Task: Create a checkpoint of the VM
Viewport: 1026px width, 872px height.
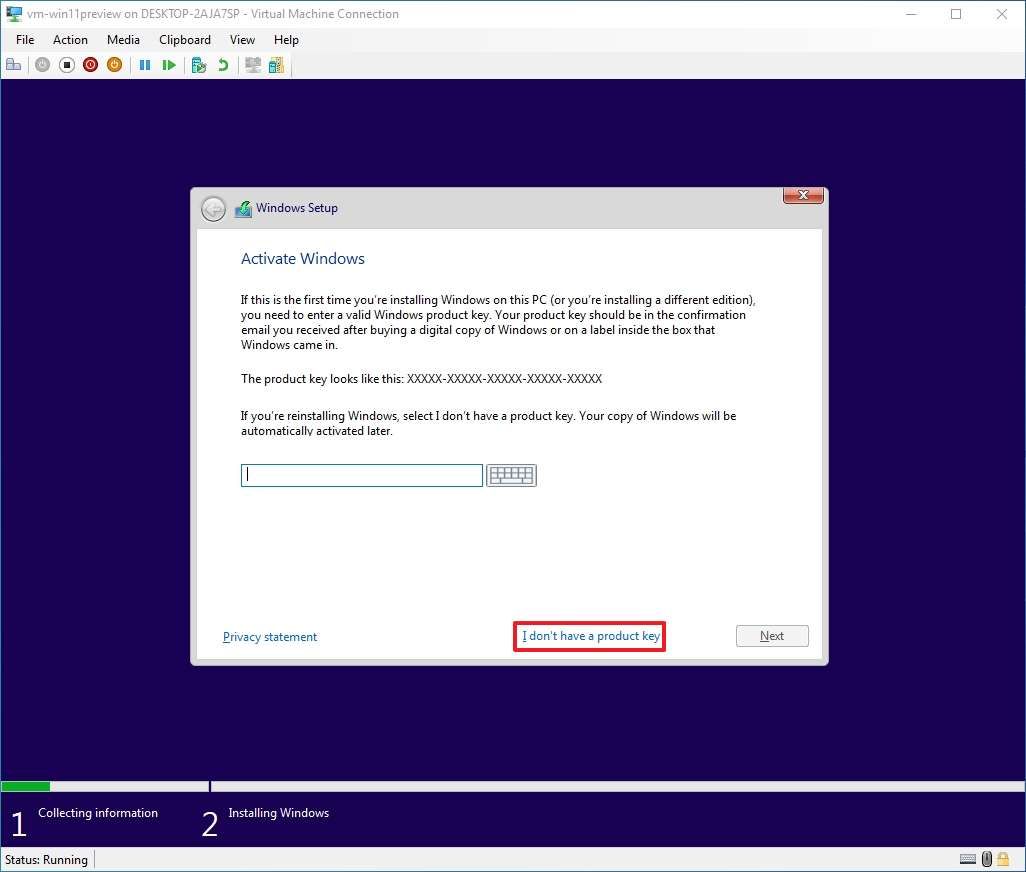Action: point(199,64)
